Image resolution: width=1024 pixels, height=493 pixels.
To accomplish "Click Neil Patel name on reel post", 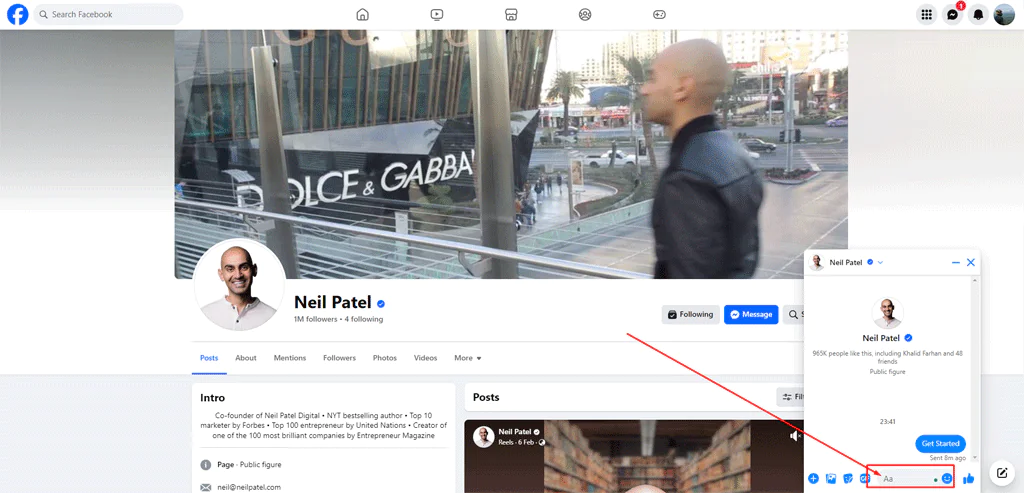I will (x=515, y=432).
